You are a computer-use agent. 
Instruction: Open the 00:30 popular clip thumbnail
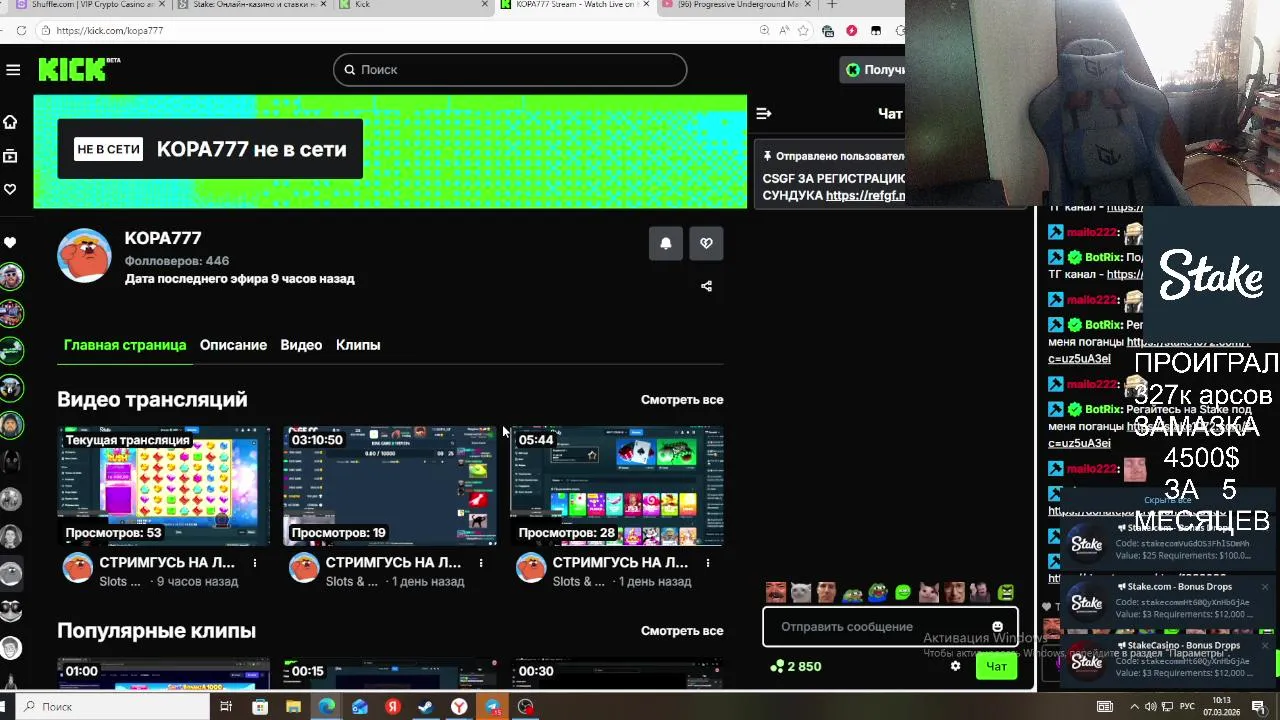[x=617, y=674]
